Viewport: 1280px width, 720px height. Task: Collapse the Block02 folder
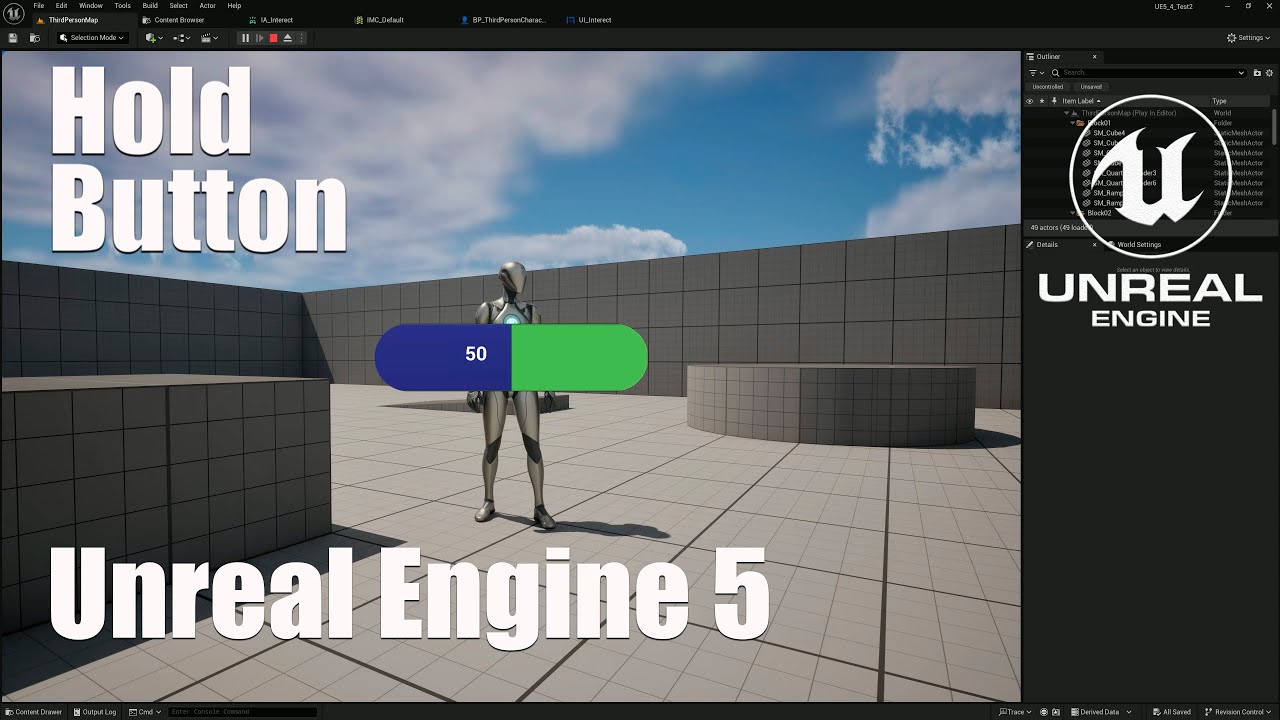coord(1073,213)
